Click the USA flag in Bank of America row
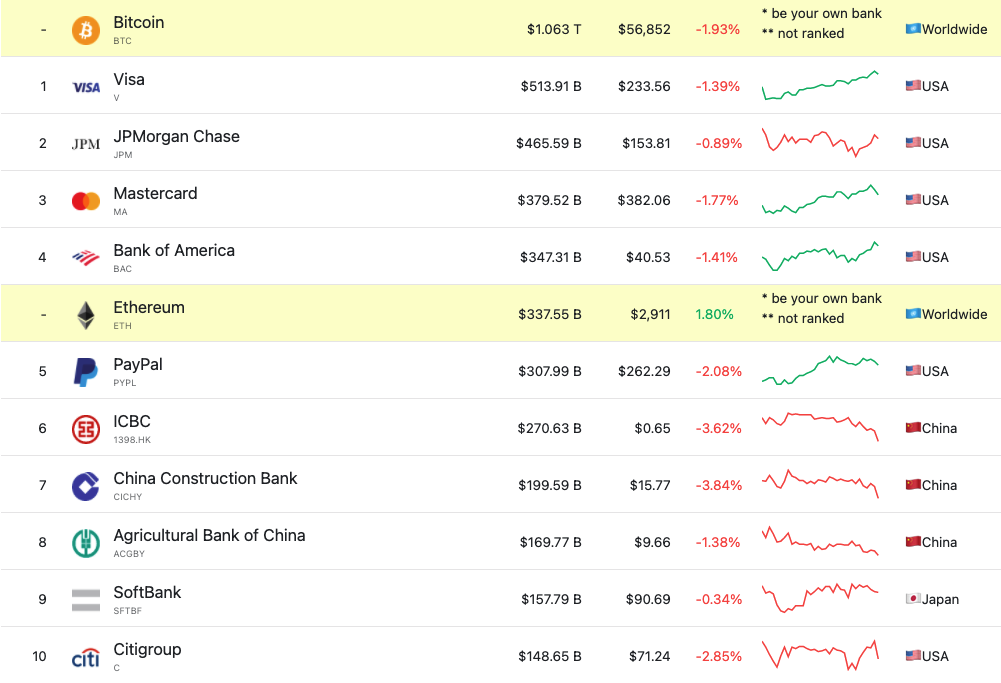Screen dimensions: 1001x683 913,257
